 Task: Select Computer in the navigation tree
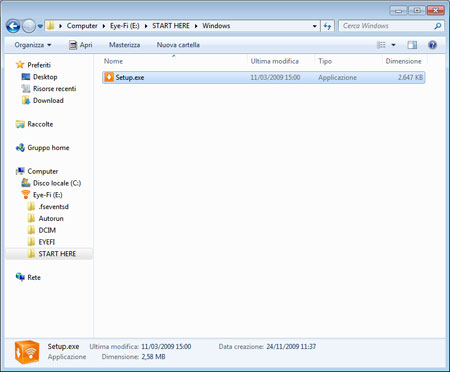pyautogui.click(x=43, y=171)
